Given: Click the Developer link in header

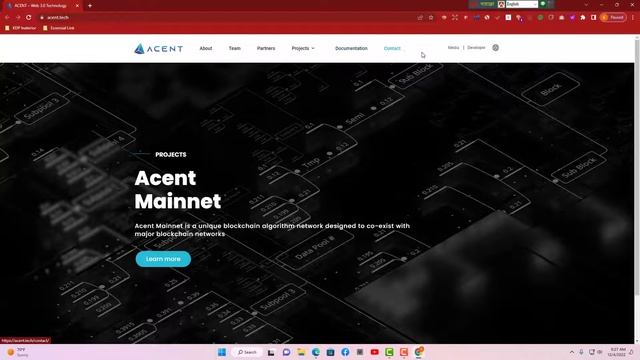Looking at the screenshot, I should point(476,47).
